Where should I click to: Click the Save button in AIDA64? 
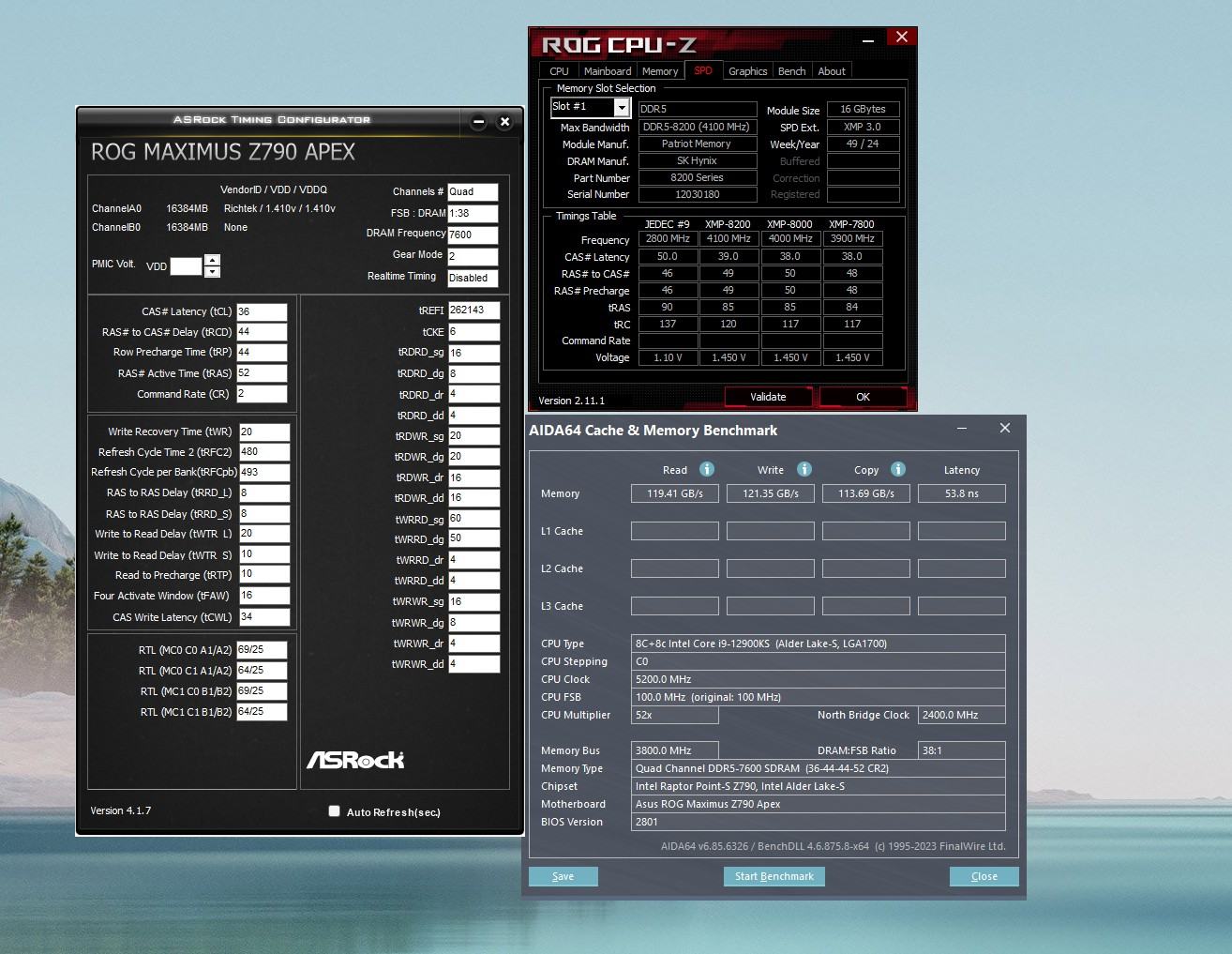(x=563, y=876)
